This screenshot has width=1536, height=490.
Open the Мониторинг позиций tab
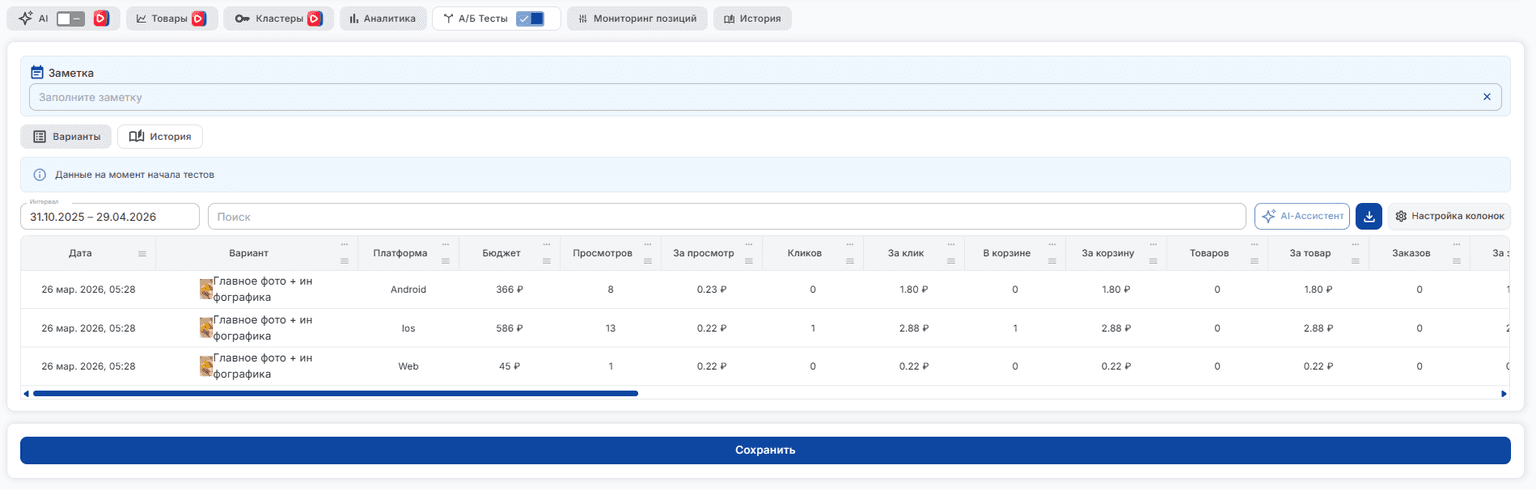tap(638, 18)
